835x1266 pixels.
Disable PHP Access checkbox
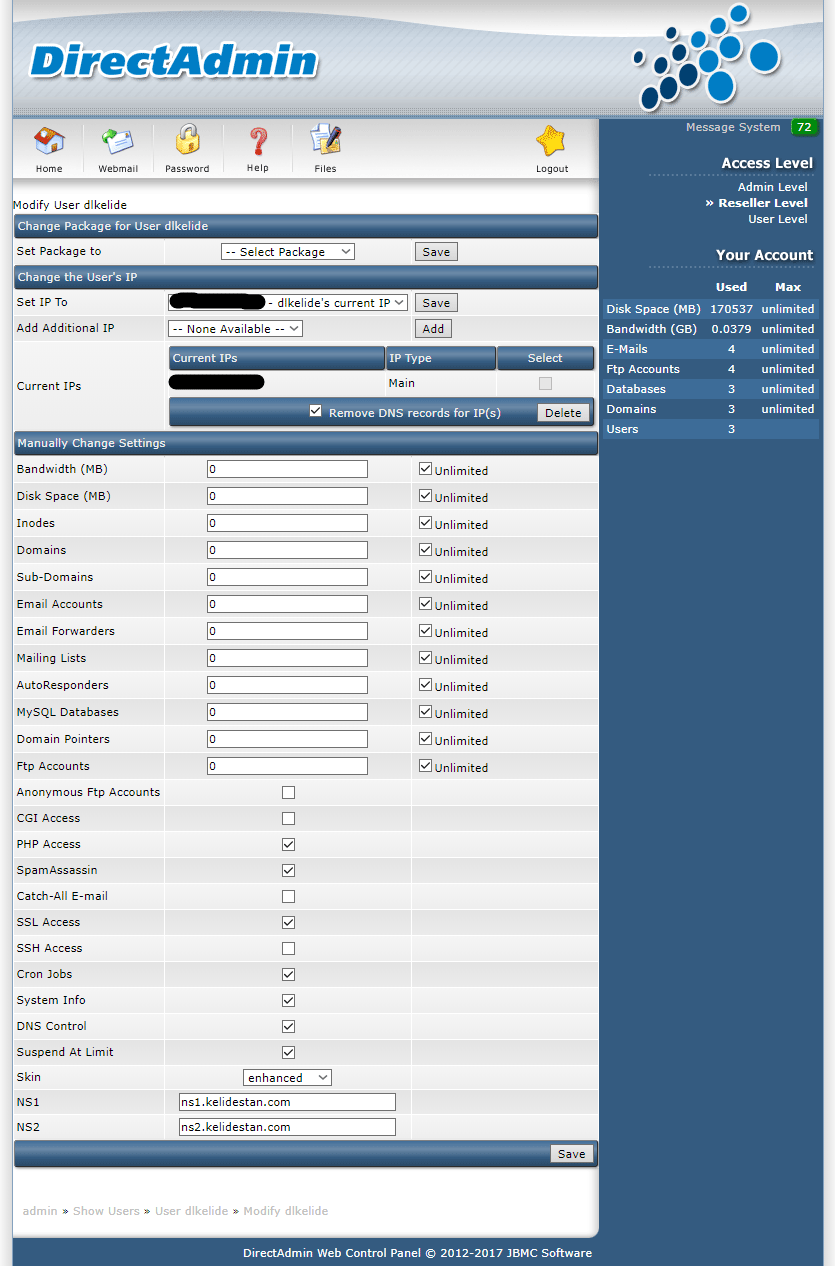pos(288,844)
